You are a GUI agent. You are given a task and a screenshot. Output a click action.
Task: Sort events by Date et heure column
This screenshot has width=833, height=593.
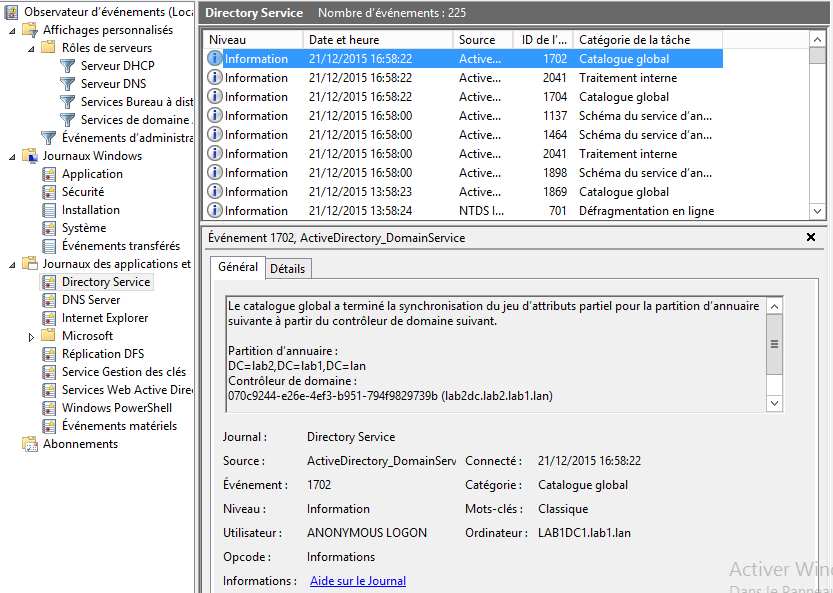tap(378, 40)
